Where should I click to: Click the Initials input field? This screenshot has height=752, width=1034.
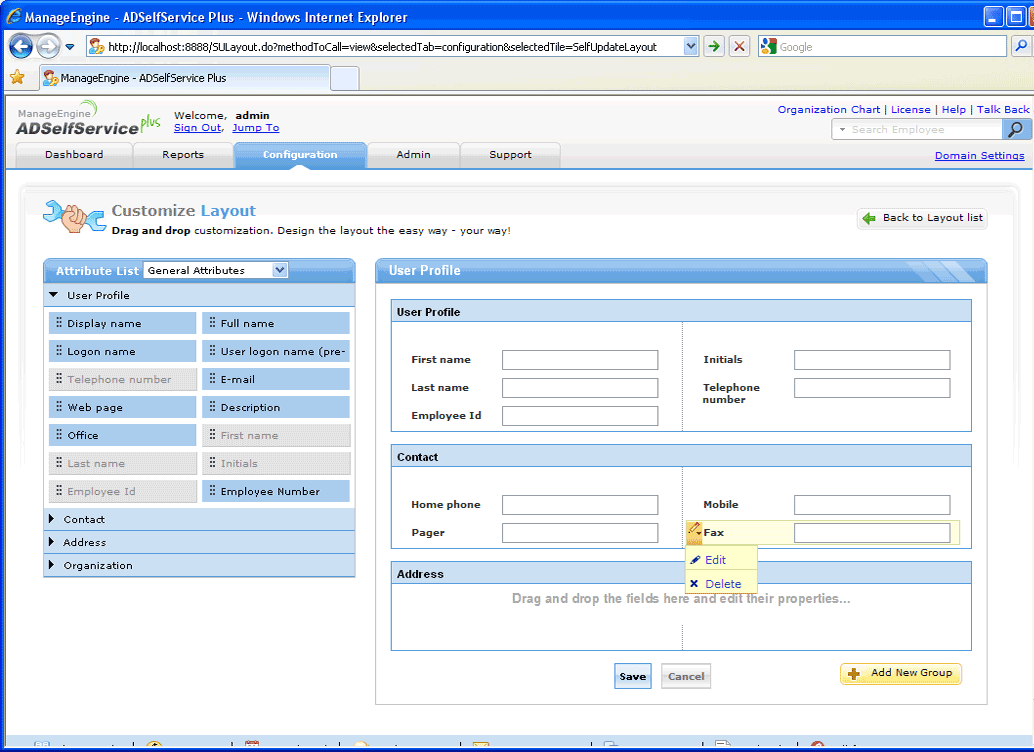point(872,360)
